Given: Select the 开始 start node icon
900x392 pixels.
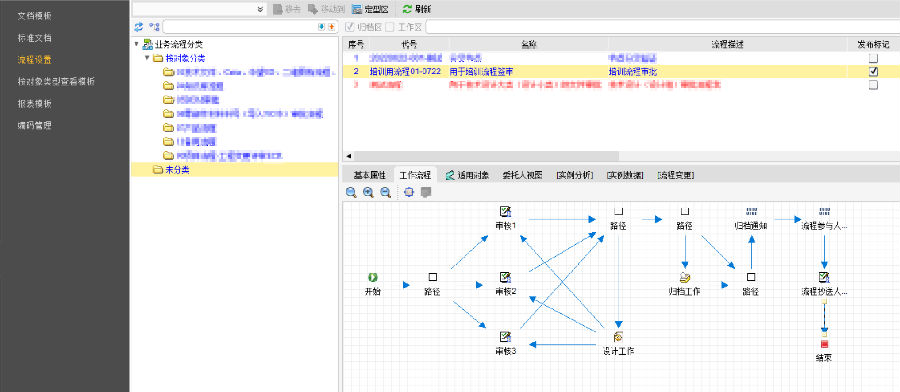Looking at the screenshot, I should 373,277.
